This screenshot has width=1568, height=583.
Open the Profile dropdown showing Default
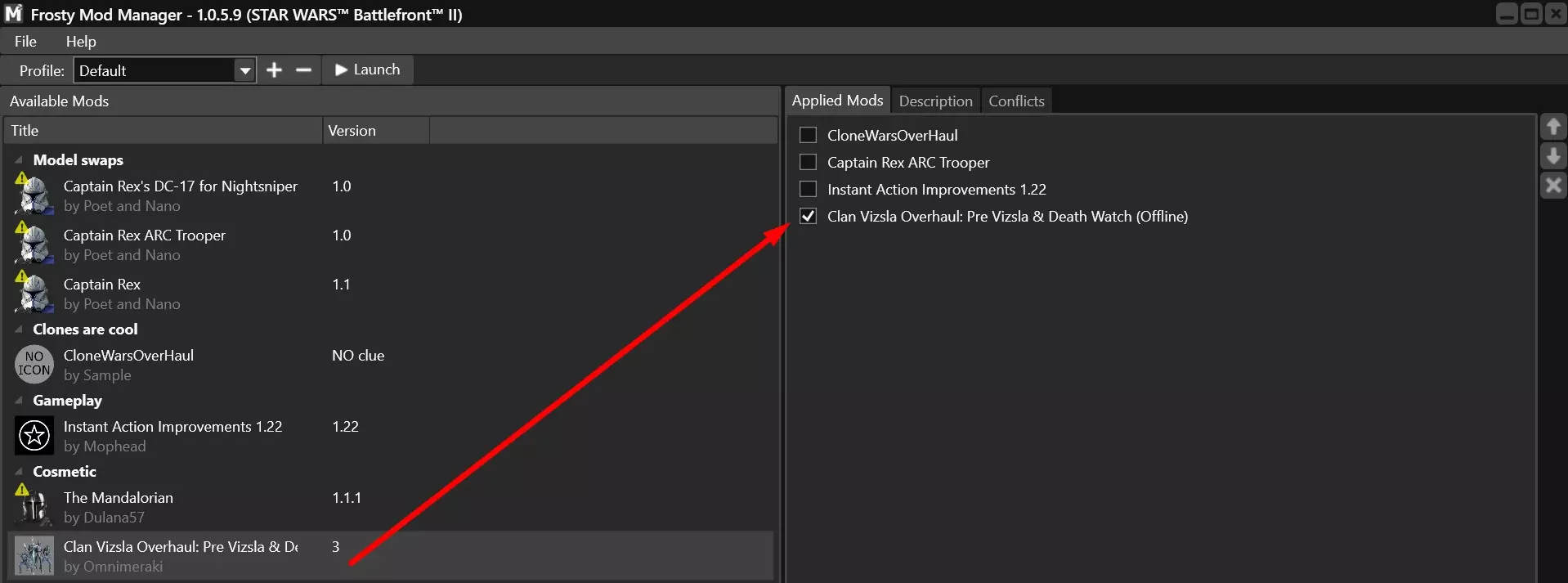pyautogui.click(x=164, y=70)
